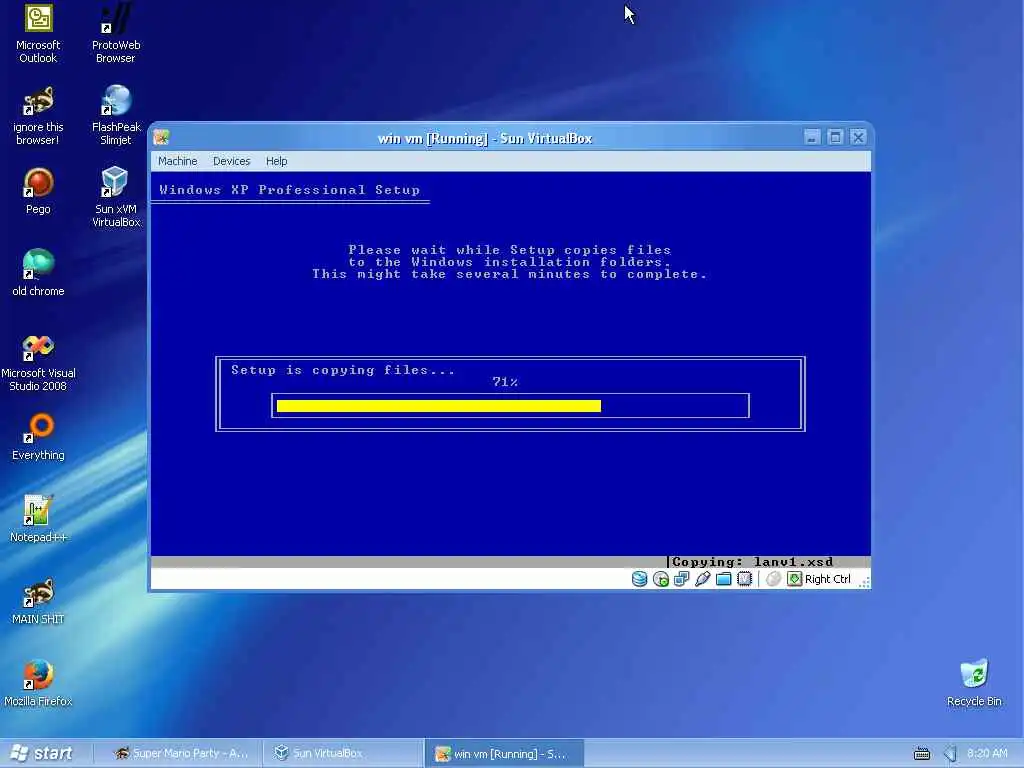Open the Machine menu in VirtualBox

tap(178, 161)
